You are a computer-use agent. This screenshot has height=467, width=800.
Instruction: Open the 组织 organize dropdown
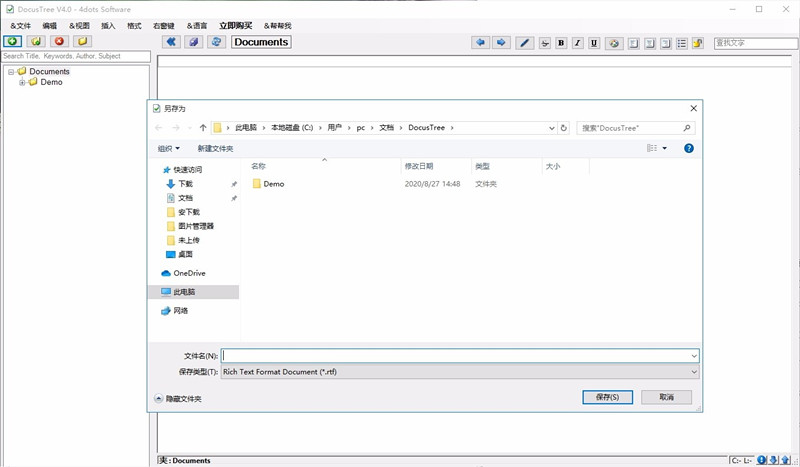(x=168, y=148)
